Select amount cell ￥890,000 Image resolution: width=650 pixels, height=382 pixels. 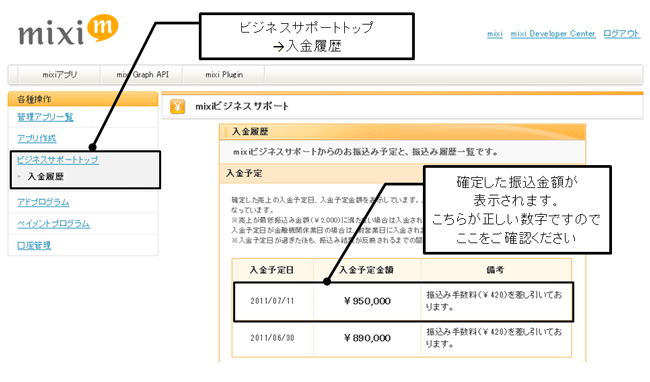click(367, 338)
